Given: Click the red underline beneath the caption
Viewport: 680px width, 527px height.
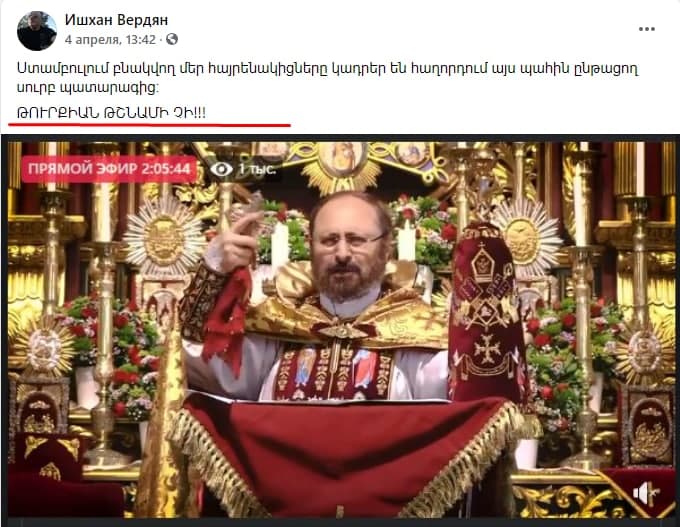Looking at the screenshot, I should [149, 125].
